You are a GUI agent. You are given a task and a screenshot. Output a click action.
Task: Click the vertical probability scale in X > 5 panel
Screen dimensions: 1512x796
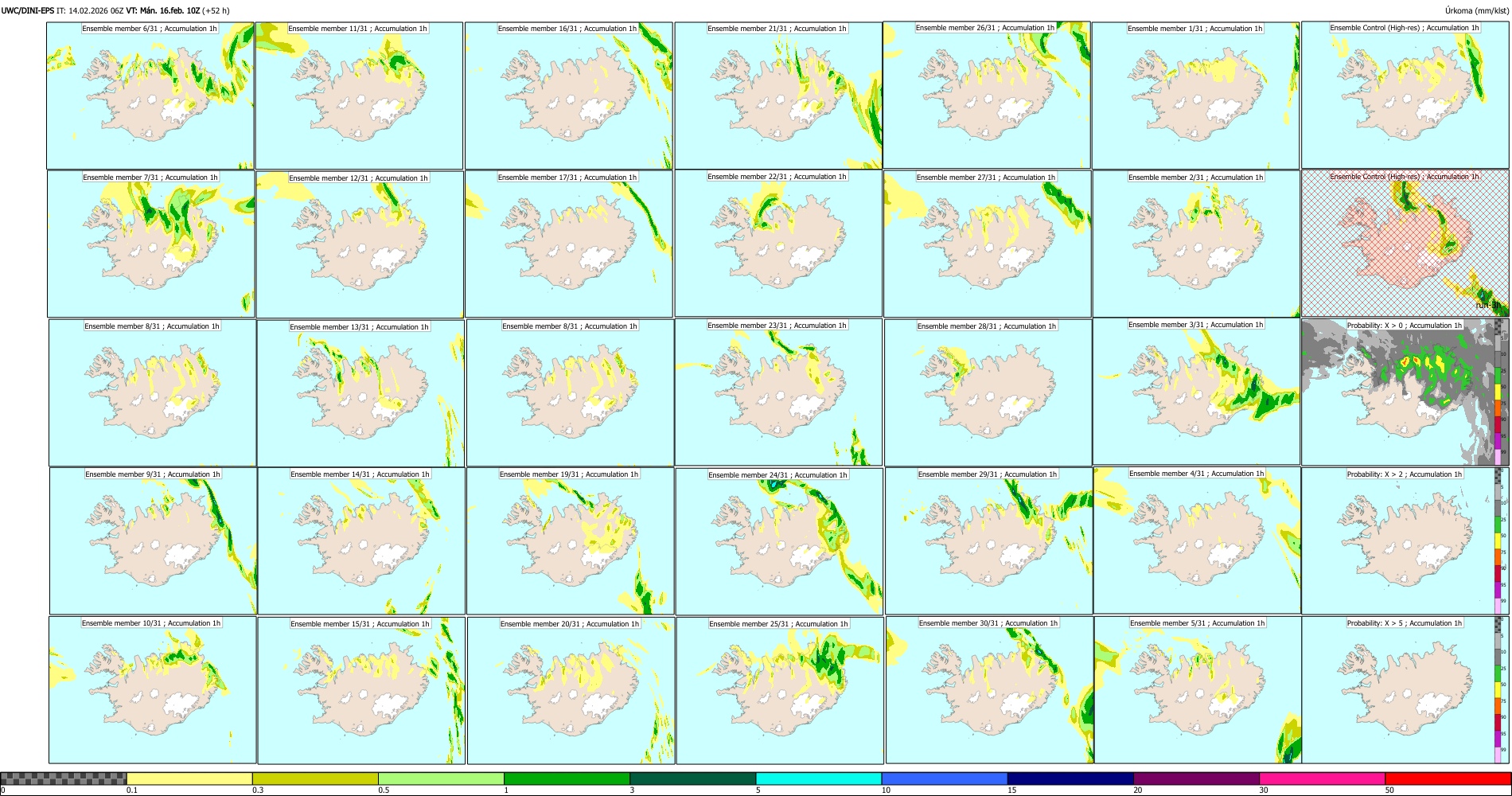[1498, 689]
